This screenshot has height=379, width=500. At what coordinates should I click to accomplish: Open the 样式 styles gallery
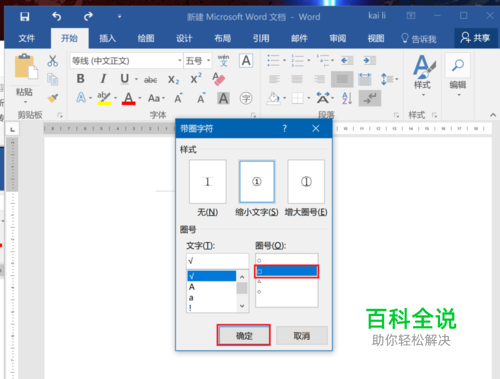point(423,75)
